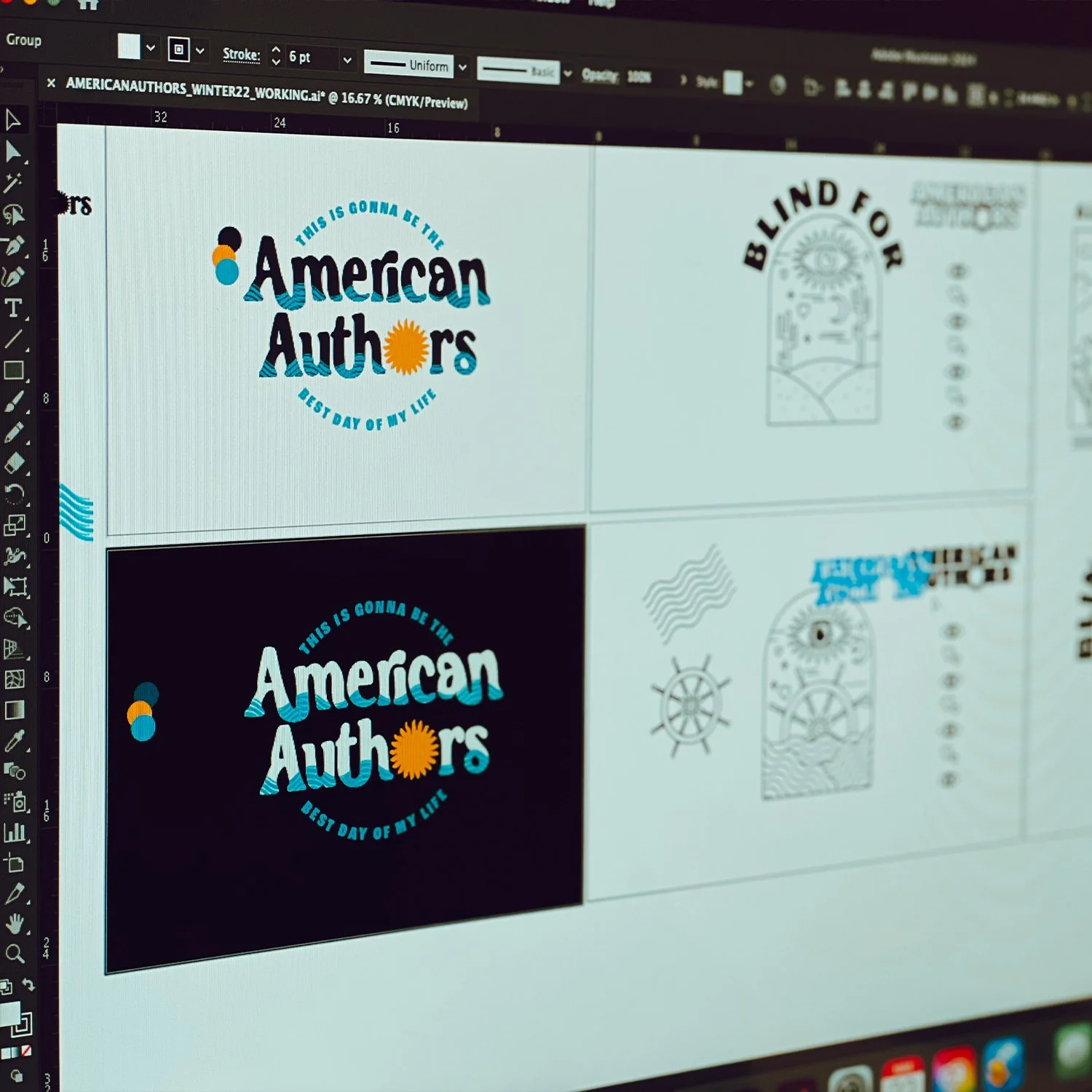This screenshot has width=1092, height=1092.
Task: Click the underlined Stroke label
Action: [x=240, y=55]
